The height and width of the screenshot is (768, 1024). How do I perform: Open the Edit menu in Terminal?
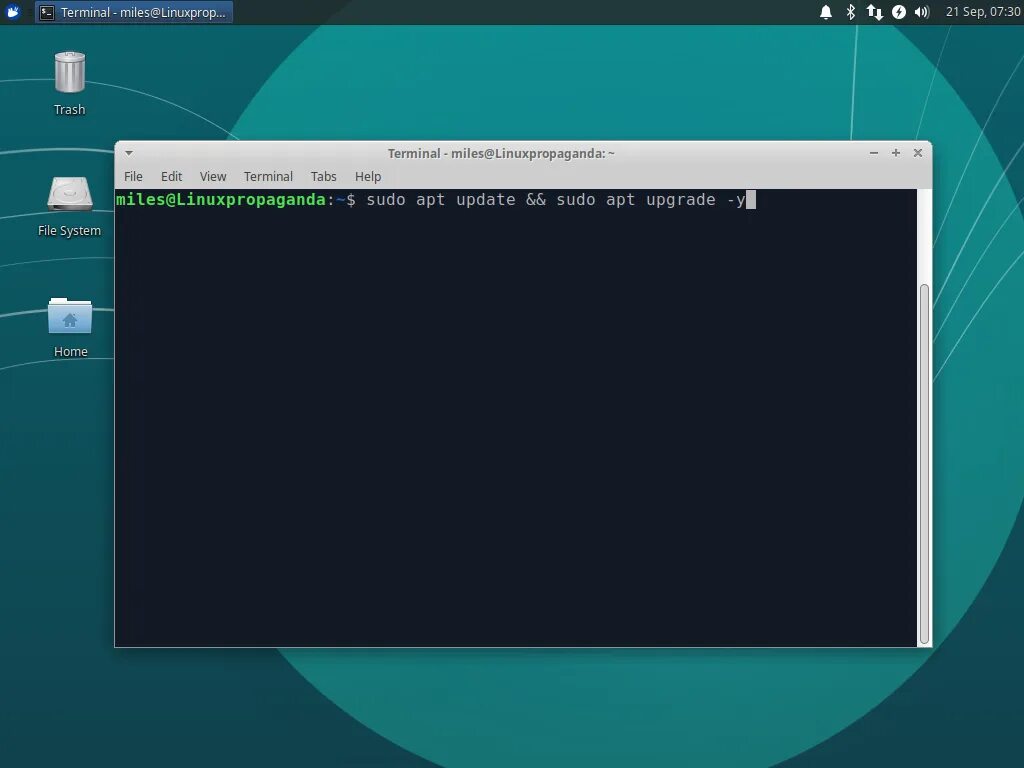click(171, 176)
